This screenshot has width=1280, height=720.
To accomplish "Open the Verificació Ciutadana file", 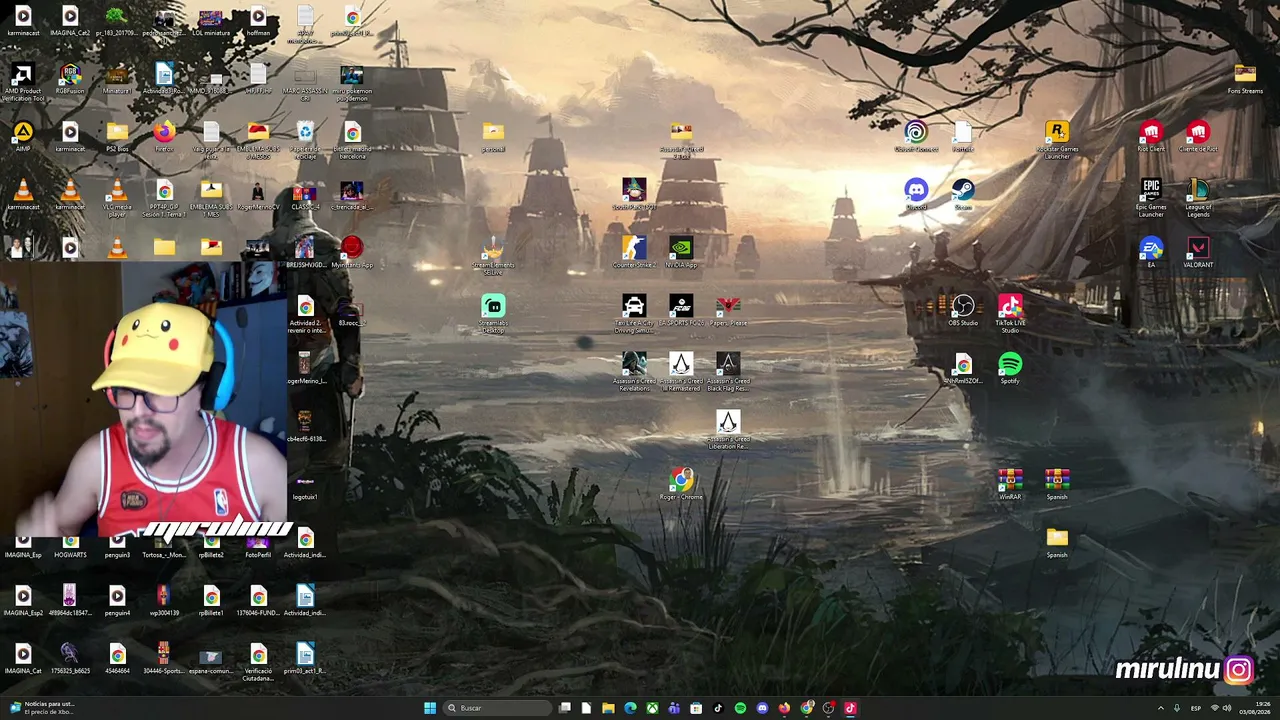I will click(258, 663).
